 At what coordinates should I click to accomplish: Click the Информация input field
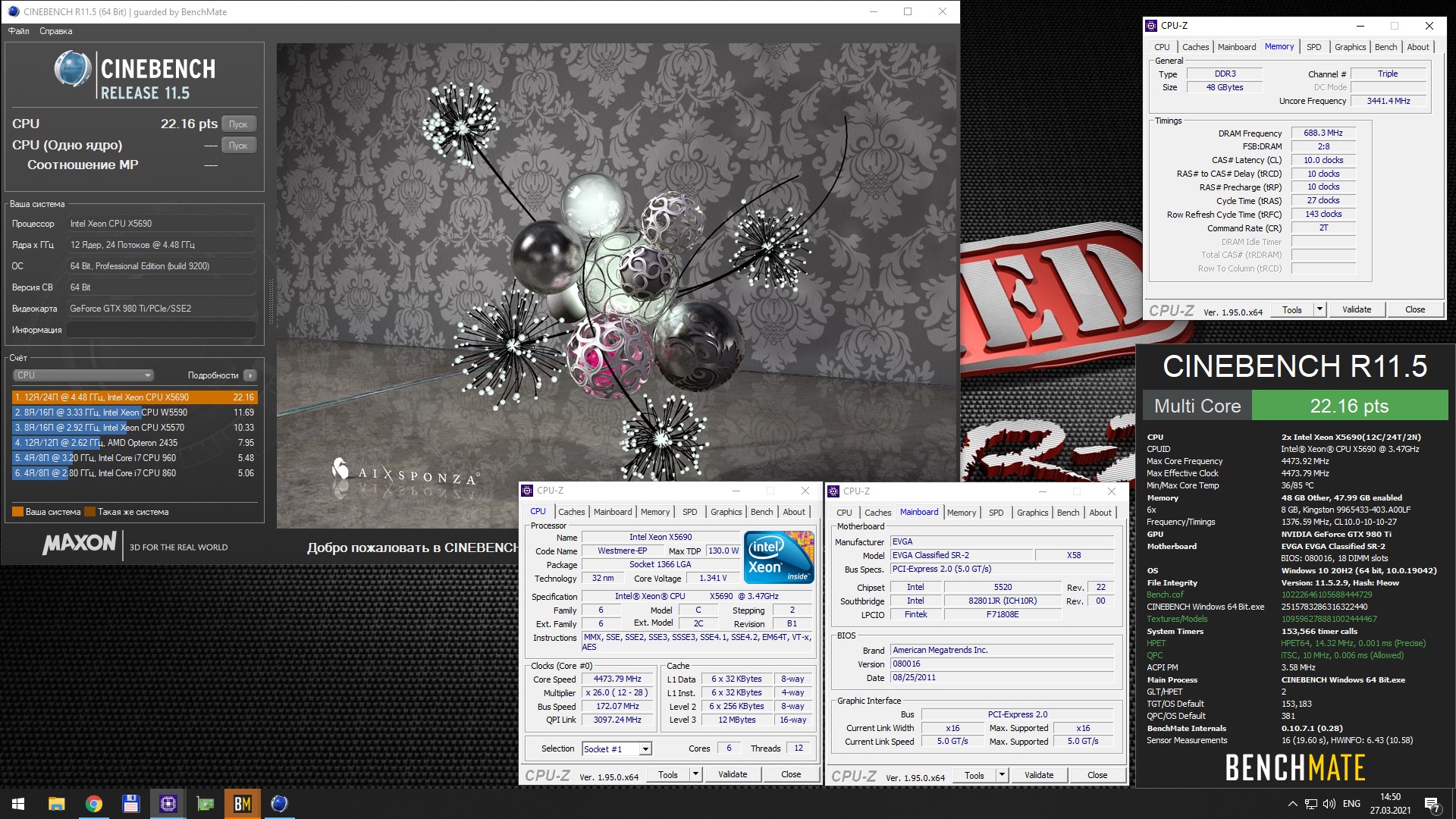coord(162,330)
